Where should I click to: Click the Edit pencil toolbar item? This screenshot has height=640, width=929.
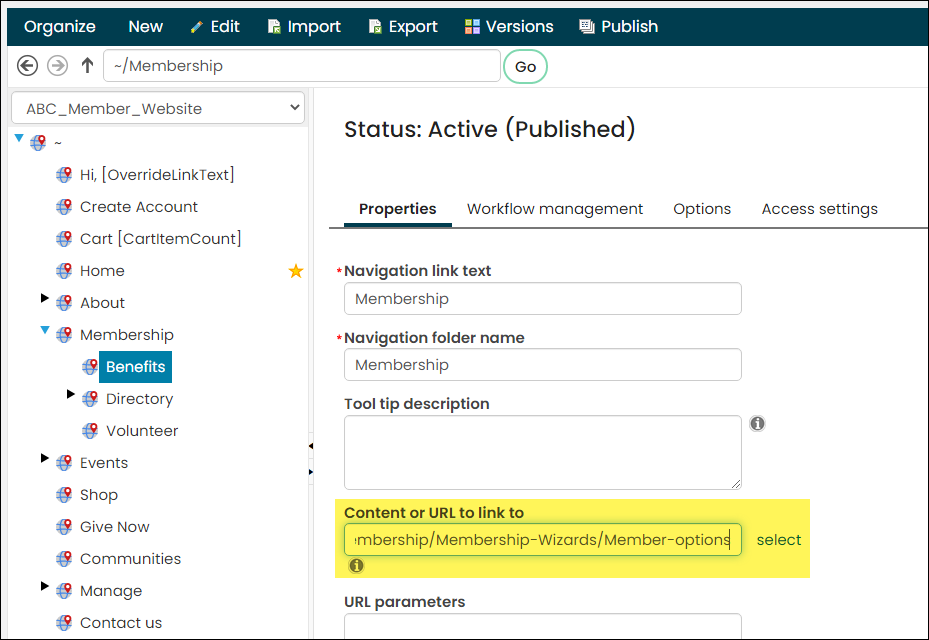tap(215, 27)
